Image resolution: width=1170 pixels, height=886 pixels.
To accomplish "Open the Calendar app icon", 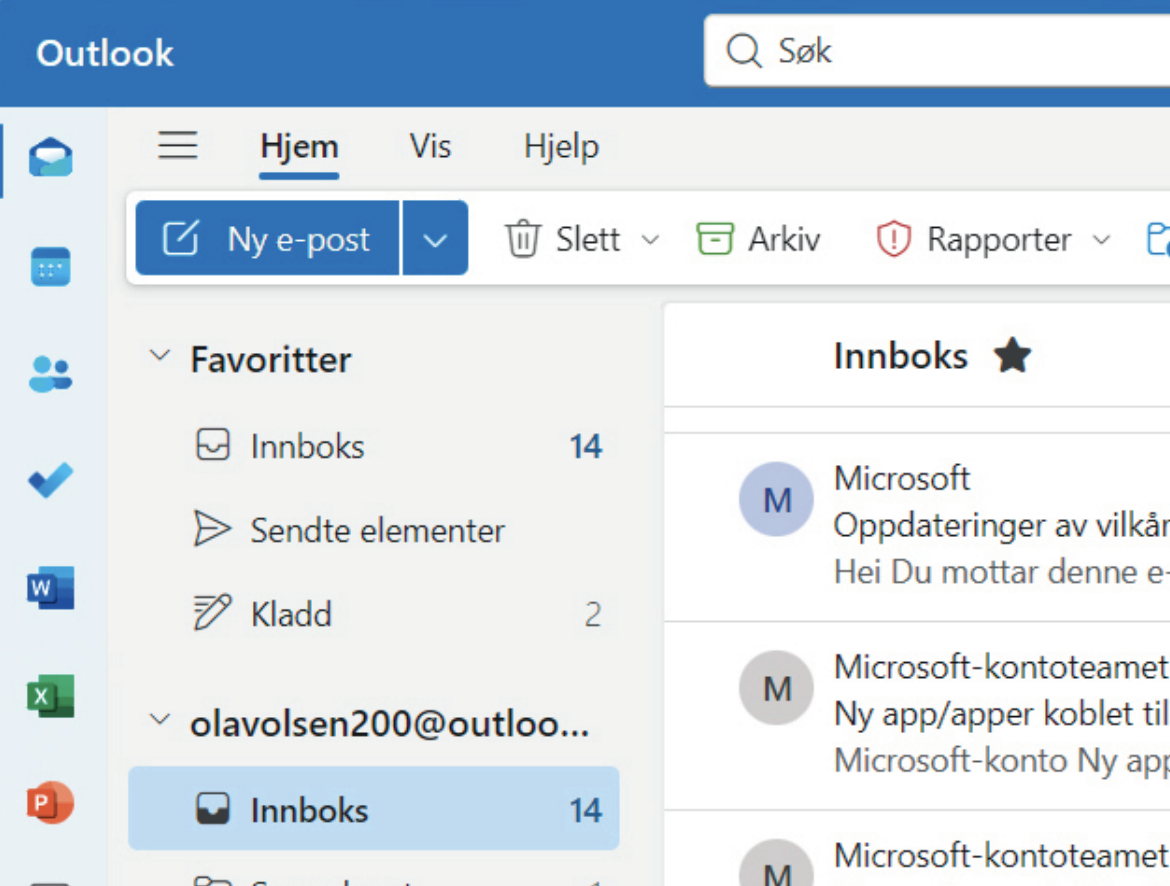I will tap(50, 267).
